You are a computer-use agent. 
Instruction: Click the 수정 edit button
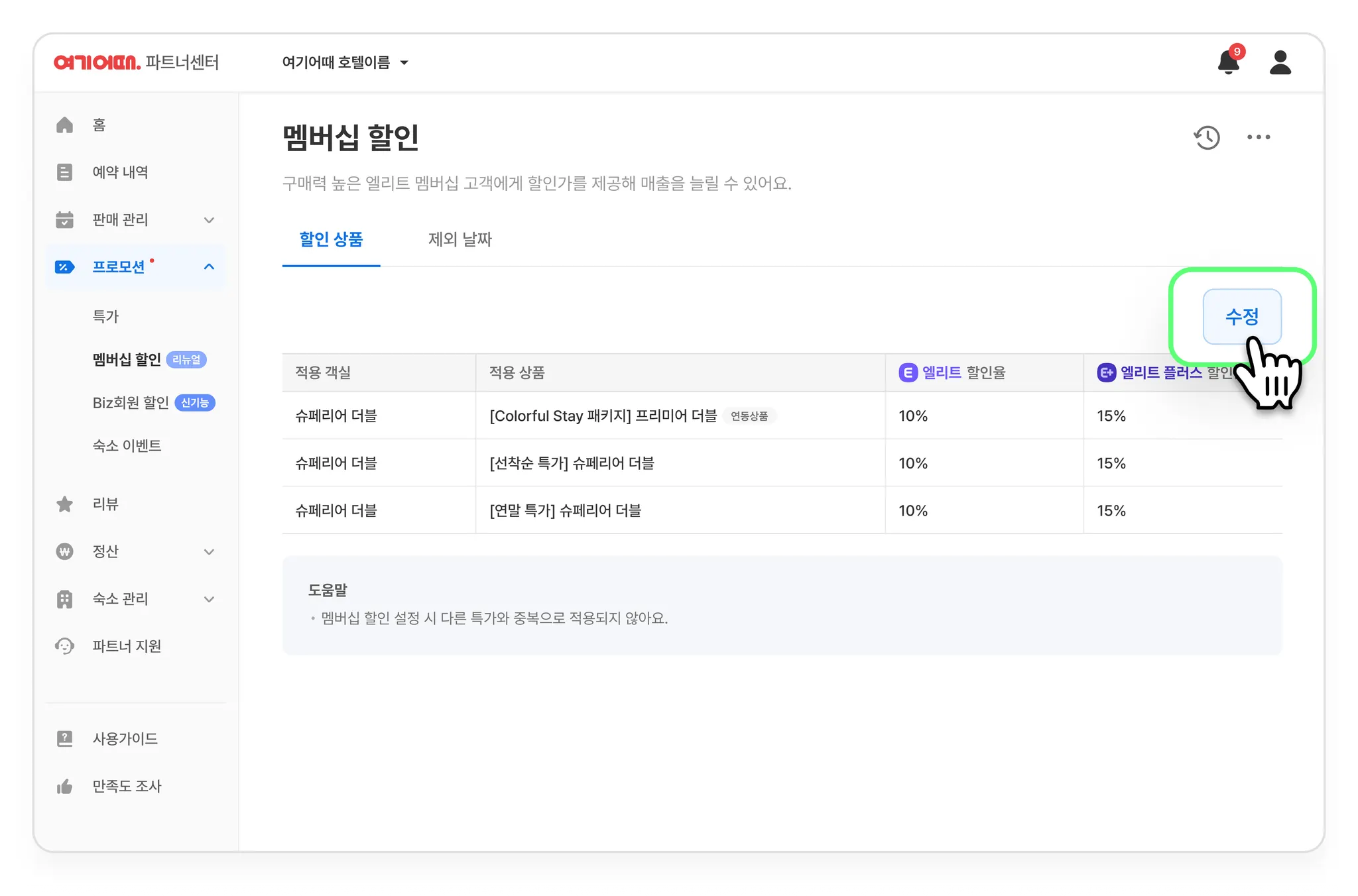(x=1241, y=317)
